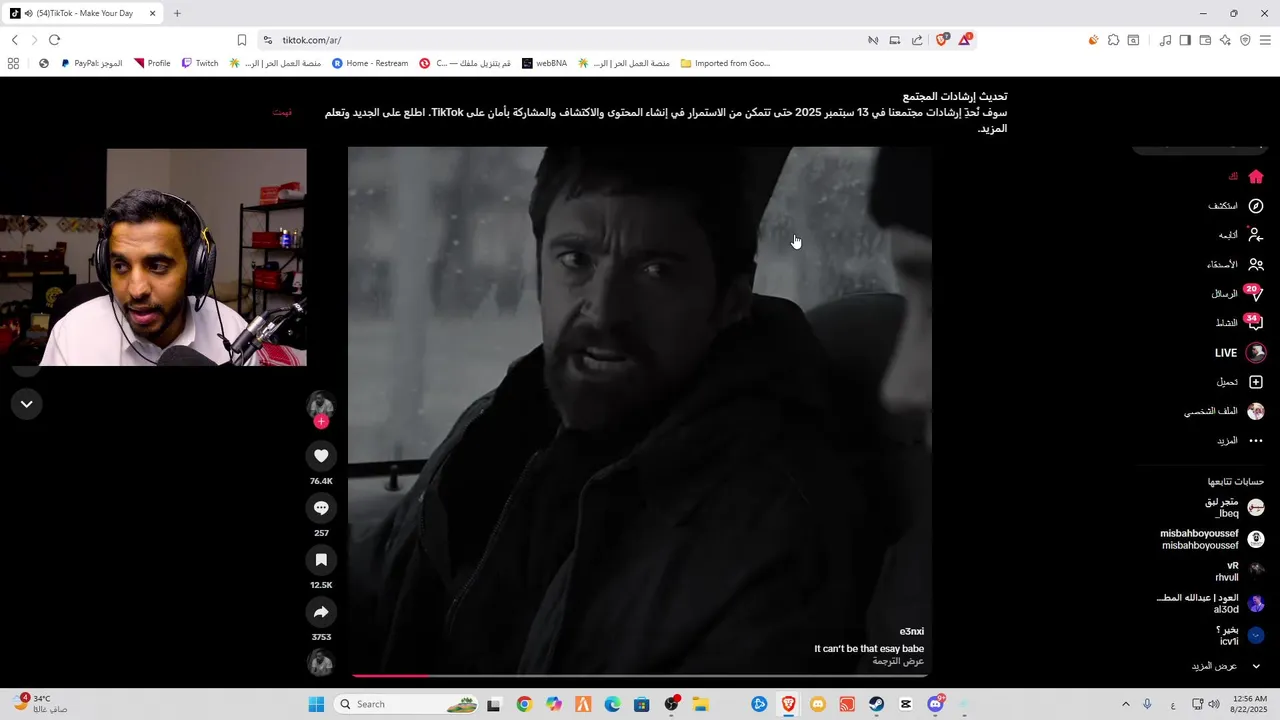
Task: Share the video using the arrow icon
Action: 321,612
